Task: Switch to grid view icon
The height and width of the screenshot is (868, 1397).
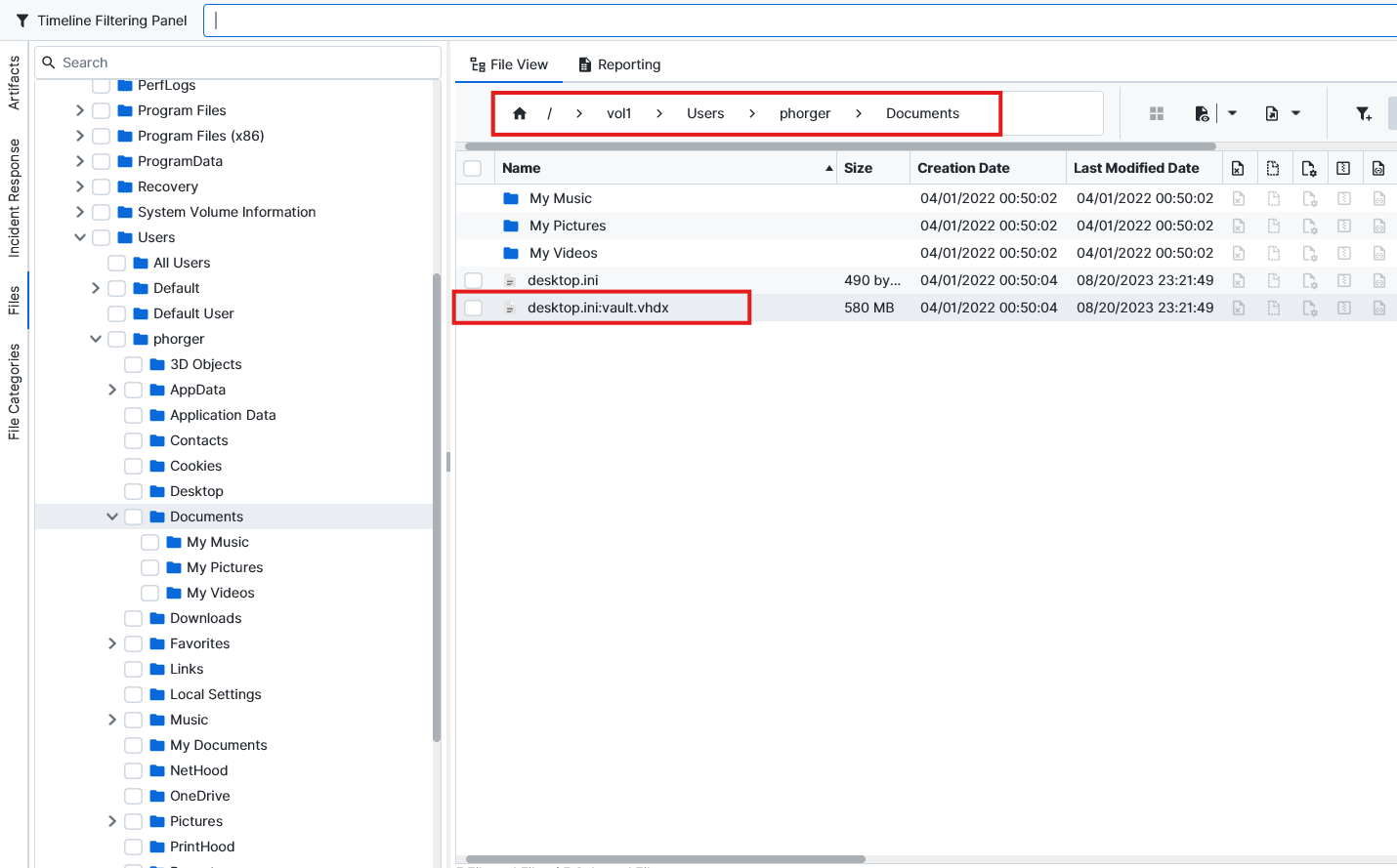Action: tap(1157, 113)
